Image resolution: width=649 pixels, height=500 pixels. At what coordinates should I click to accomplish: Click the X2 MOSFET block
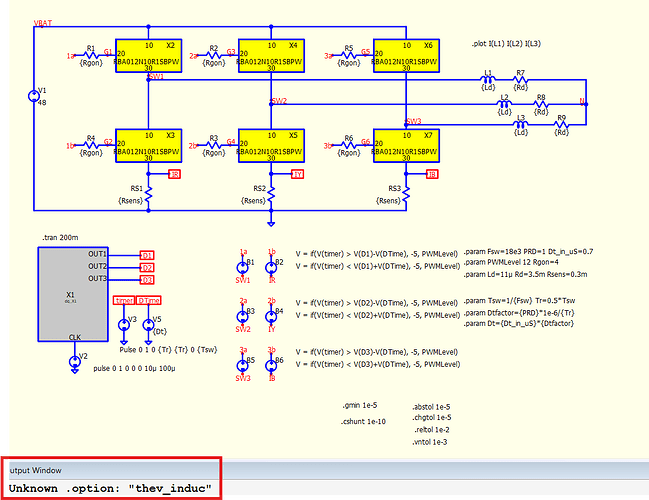coord(149,56)
